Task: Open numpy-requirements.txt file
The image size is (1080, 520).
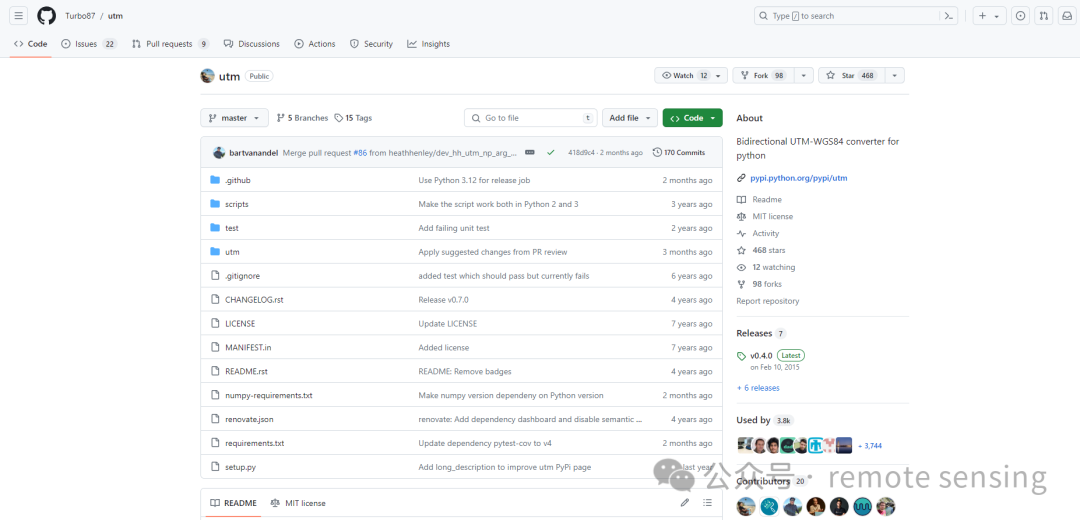Action: point(269,395)
